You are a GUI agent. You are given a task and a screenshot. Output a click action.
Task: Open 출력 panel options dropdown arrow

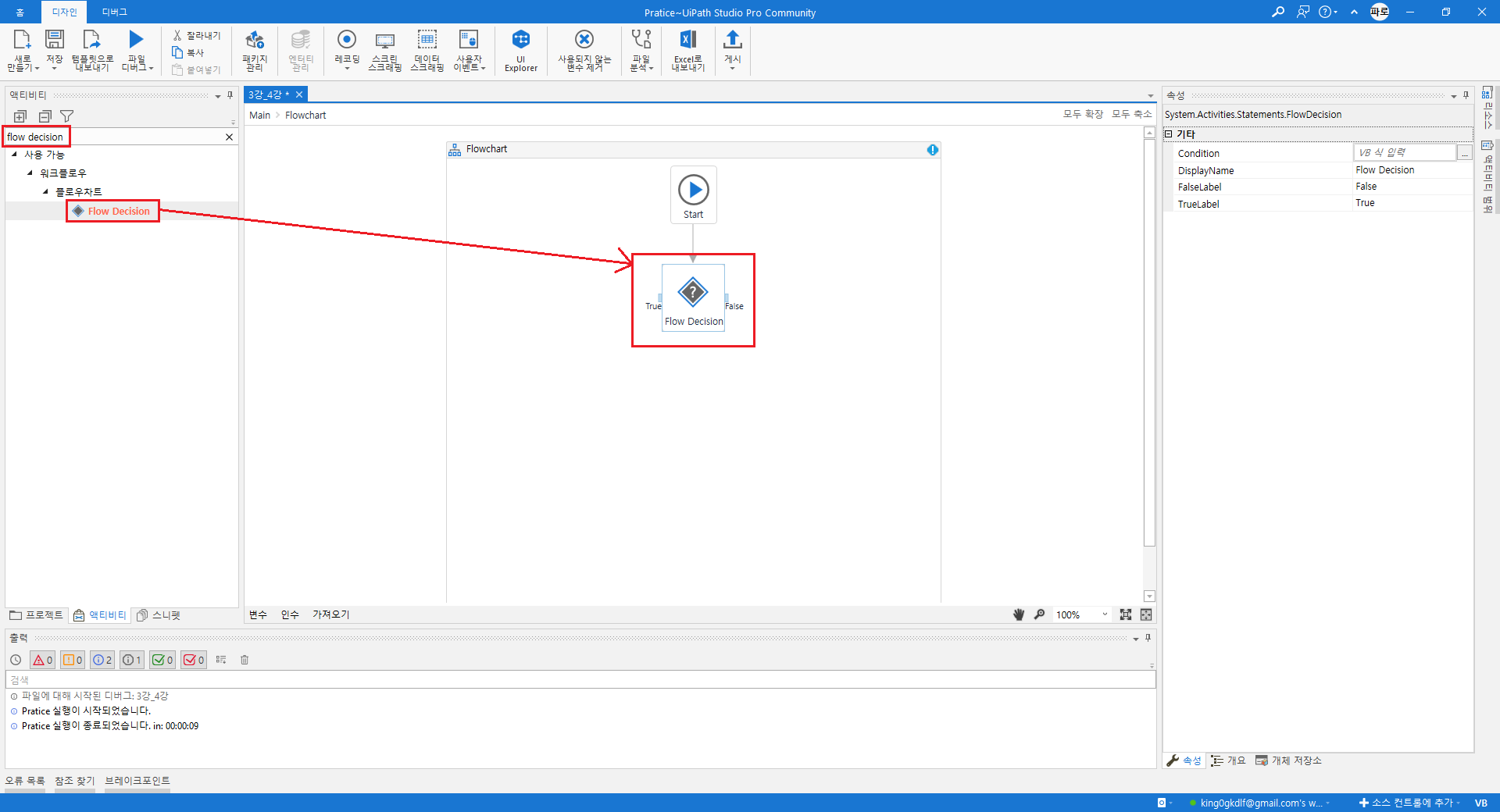[1136, 639]
